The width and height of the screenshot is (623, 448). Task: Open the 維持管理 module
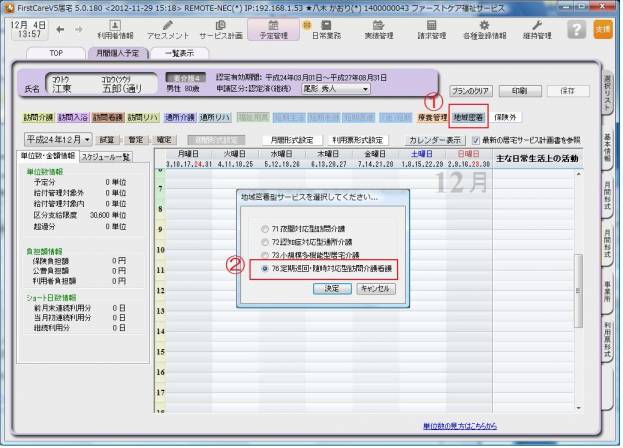point(536,29)
